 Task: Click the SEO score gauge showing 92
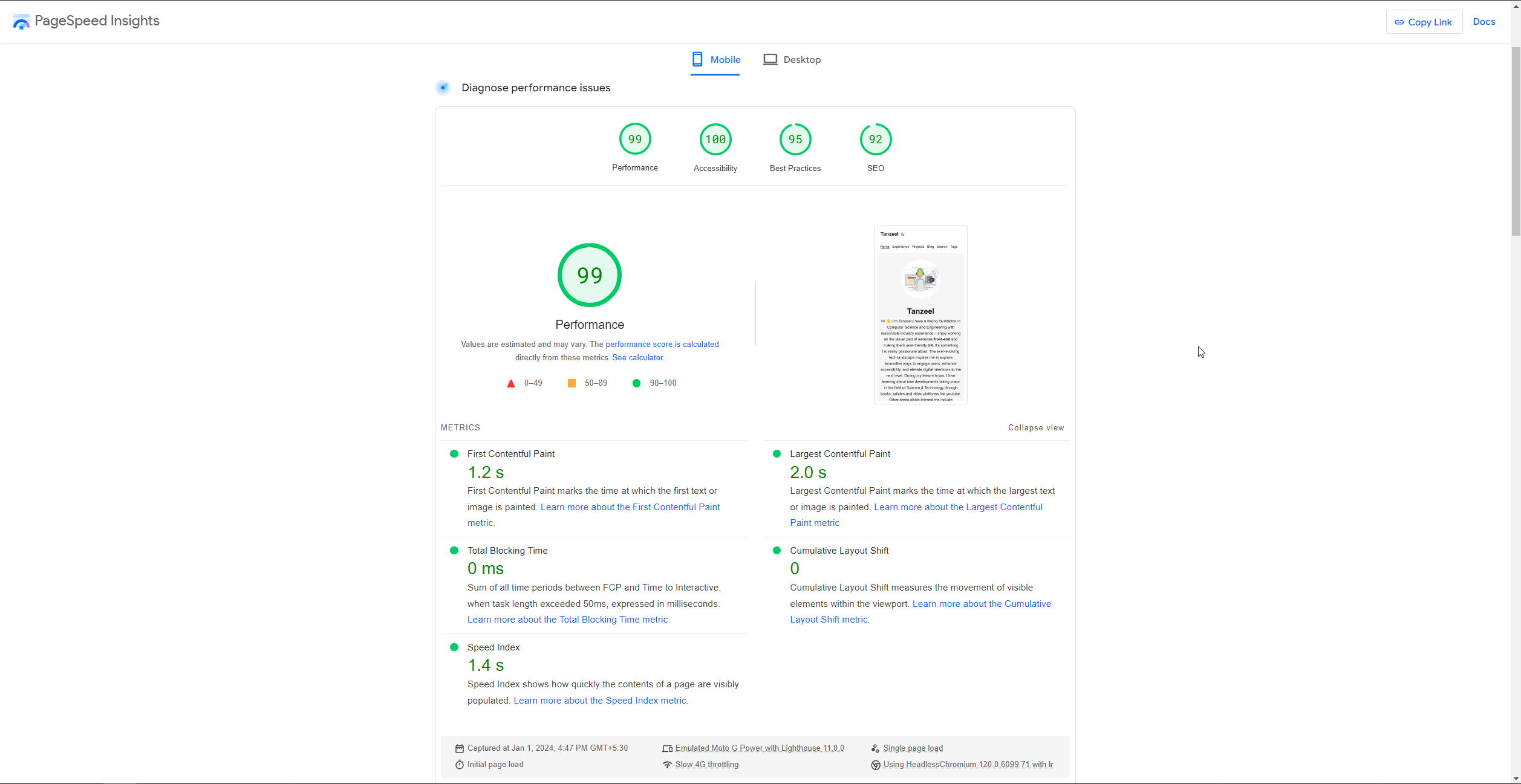click(x=875, y=139)
